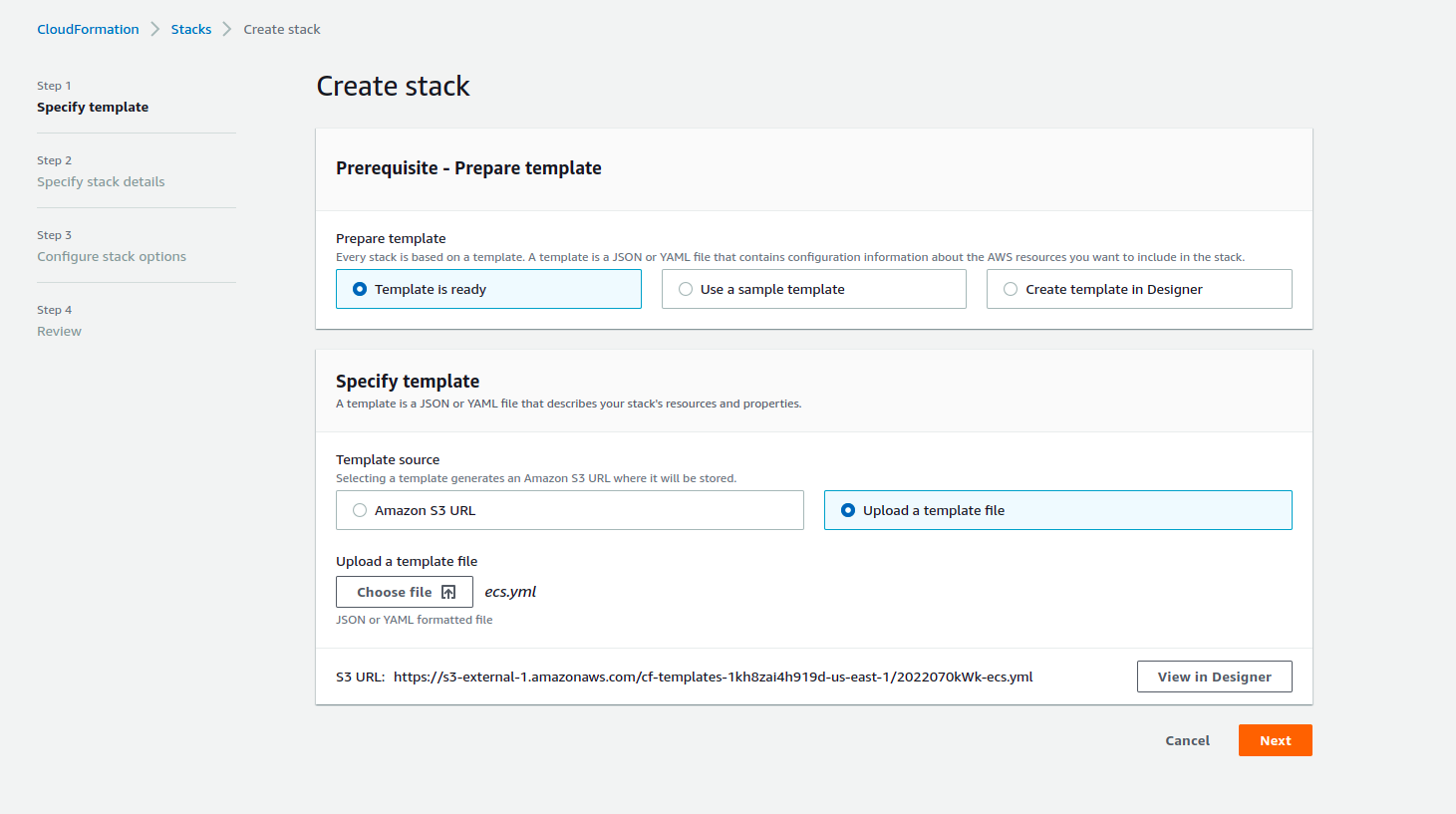
Task: Select Step 4 Review in the sidebar
Action: click(59, 331)
